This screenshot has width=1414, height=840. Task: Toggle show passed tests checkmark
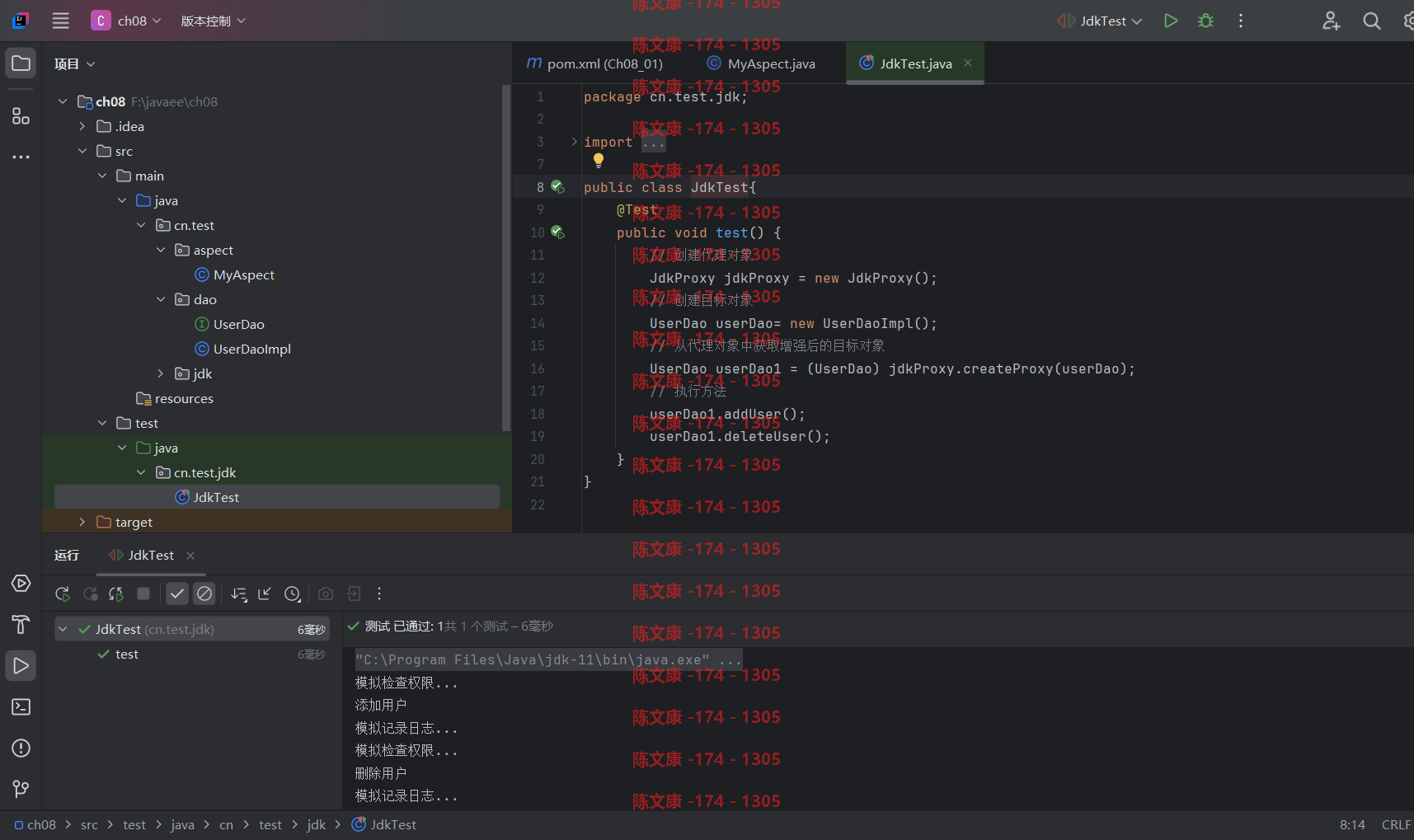[x=177, y=594]
